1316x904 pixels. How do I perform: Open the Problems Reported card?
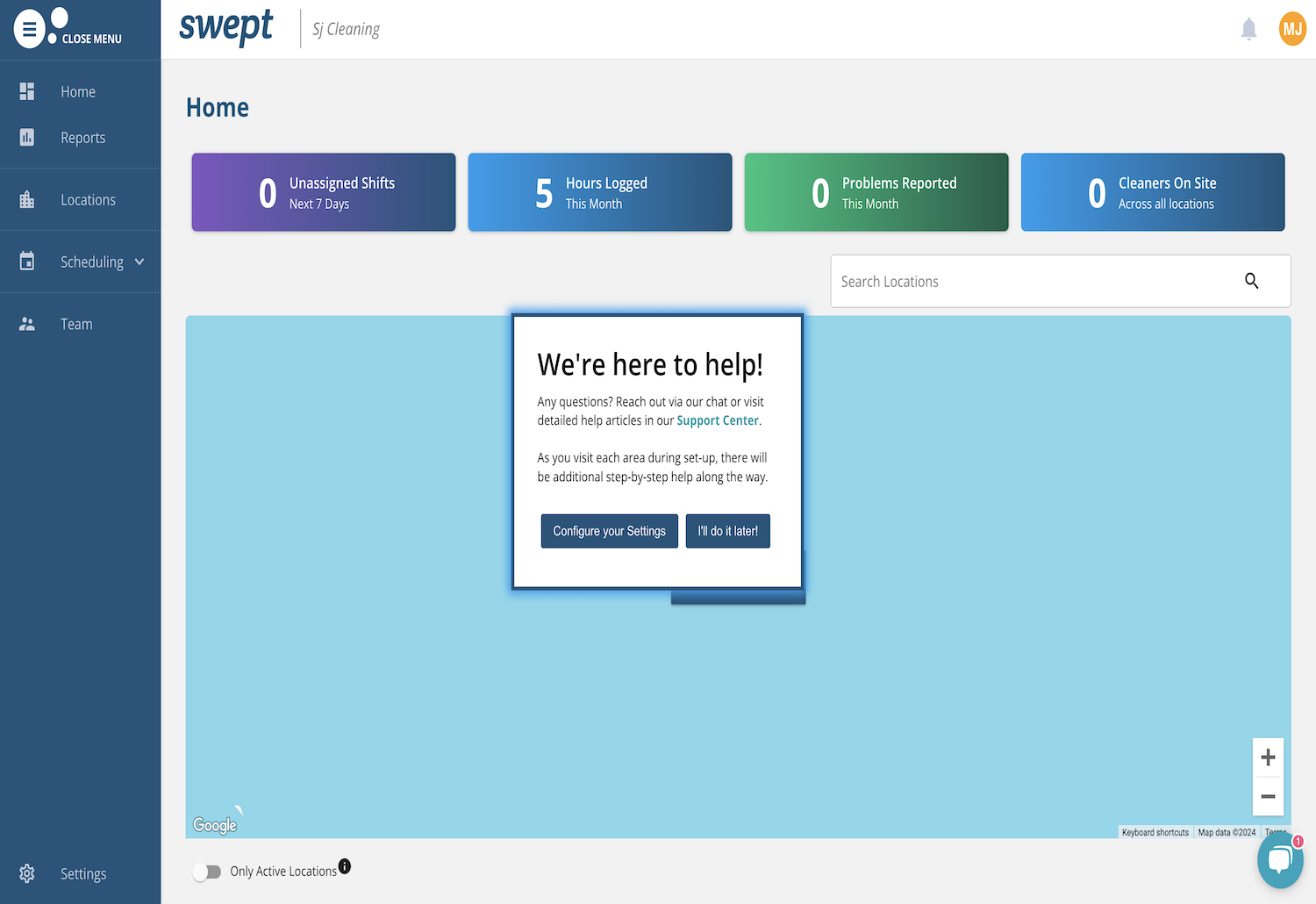pos(876,192)
